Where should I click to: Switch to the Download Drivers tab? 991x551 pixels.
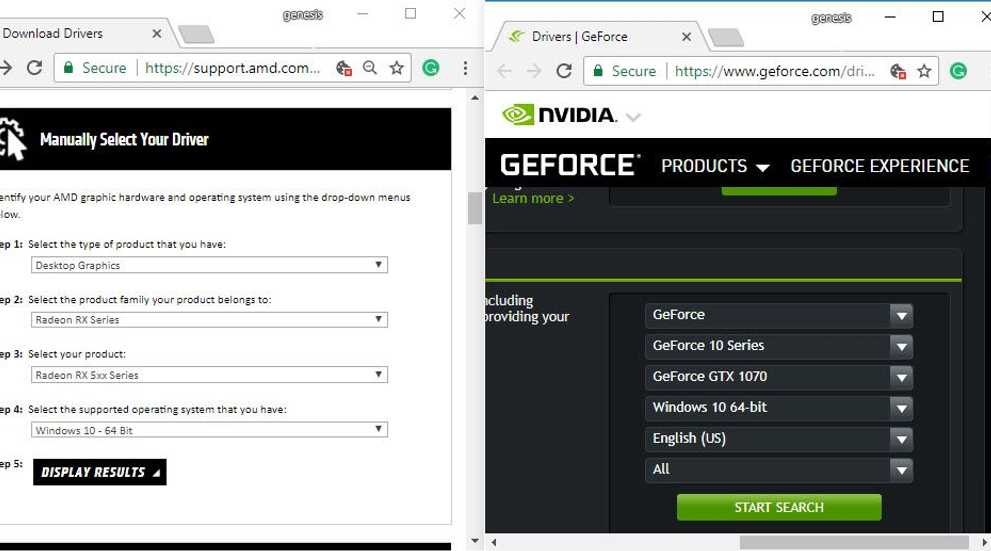82,33
